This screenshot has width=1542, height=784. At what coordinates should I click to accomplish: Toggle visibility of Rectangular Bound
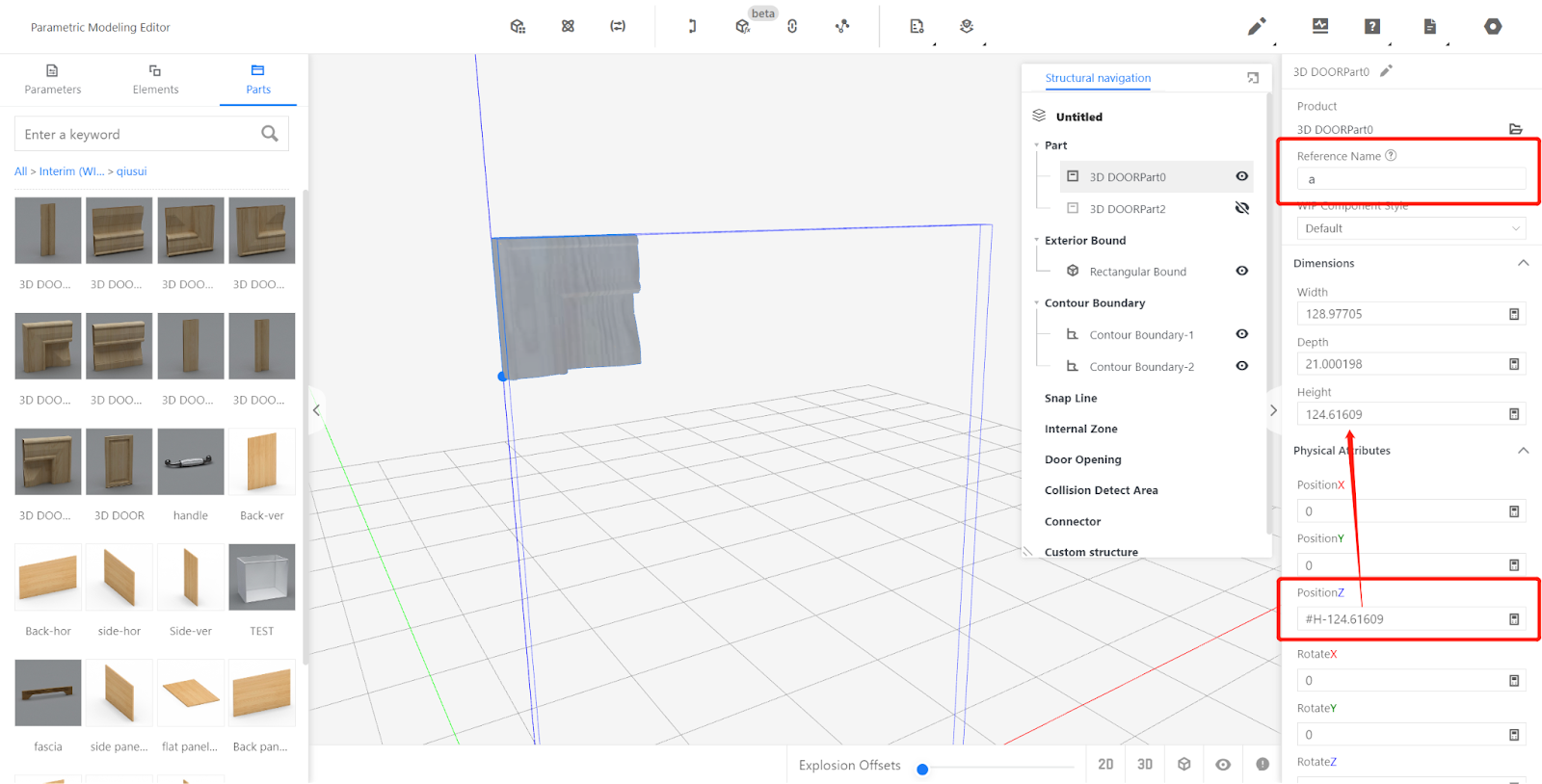click(x=1242, y=271)
